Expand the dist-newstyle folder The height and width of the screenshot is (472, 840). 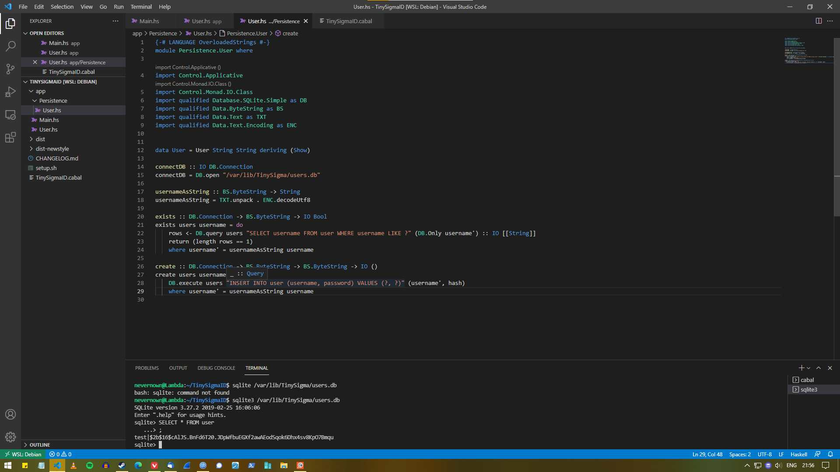click(x=52, y=148)
